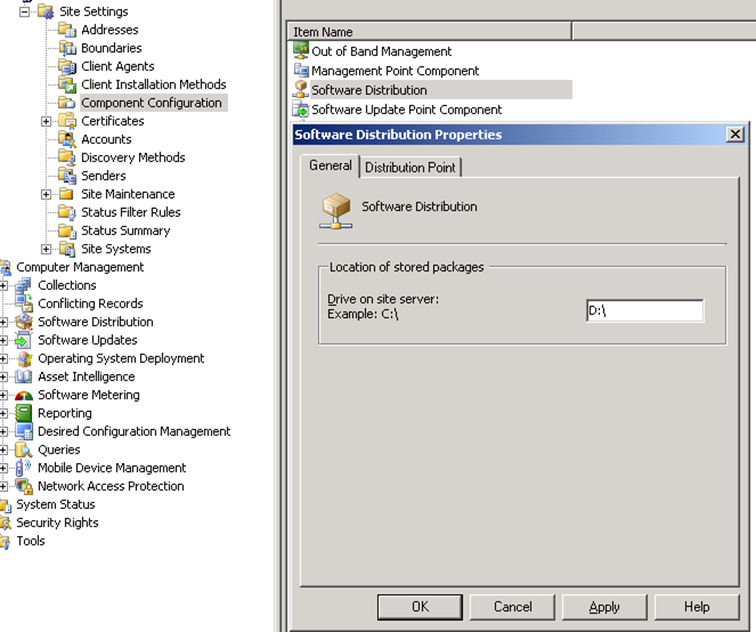The height and width of the screenshot is (632, 756).
Task: Open Help for the properties dialog
Action: pyautogui.click(x=697, y=607)
